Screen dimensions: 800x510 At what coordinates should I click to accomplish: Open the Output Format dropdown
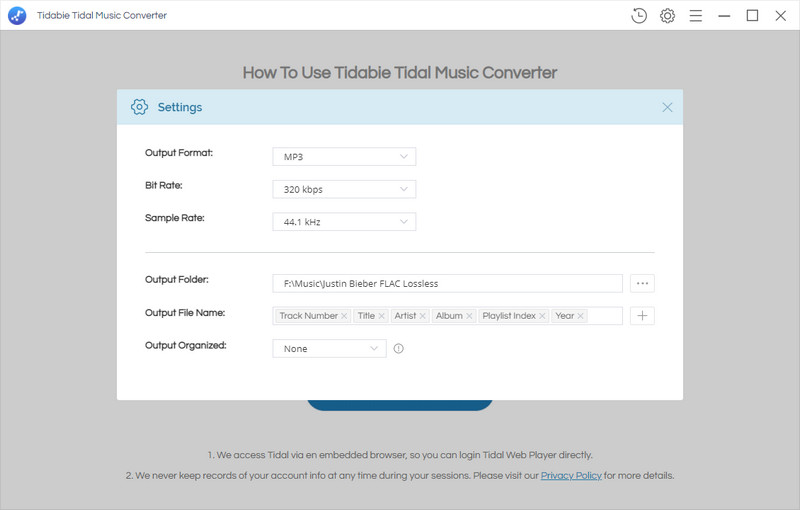(344, 157)
